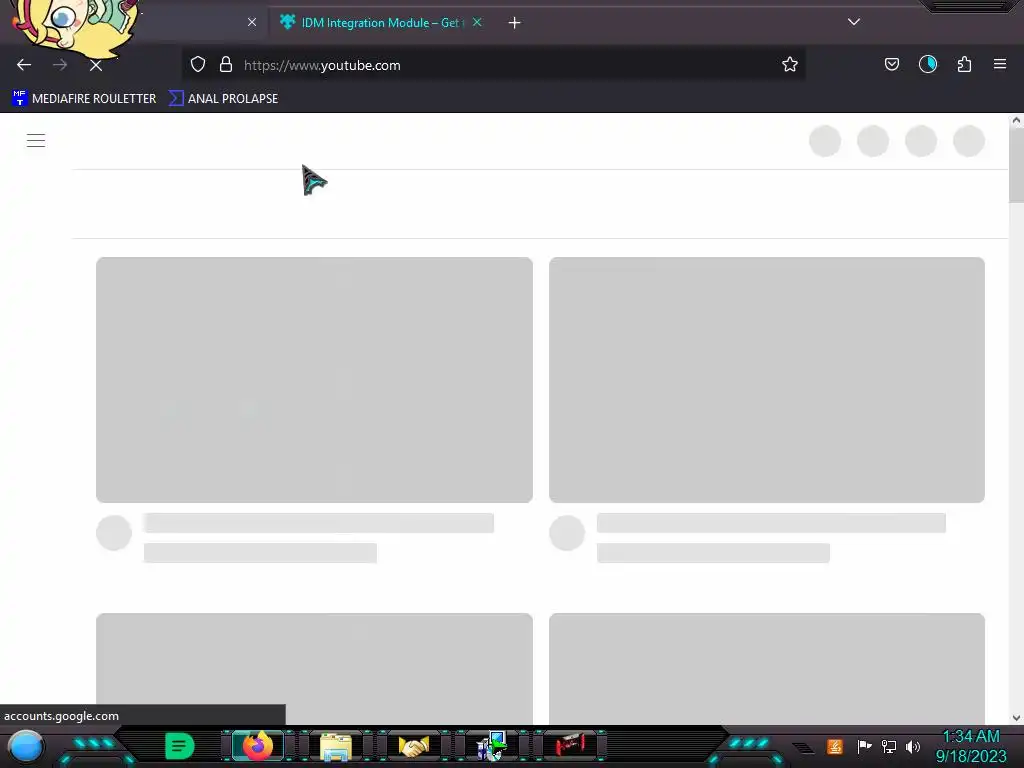Click scrollbar down arrow
The height and width of the screenshot is (768, 1024).
(x=1016, y=718)
